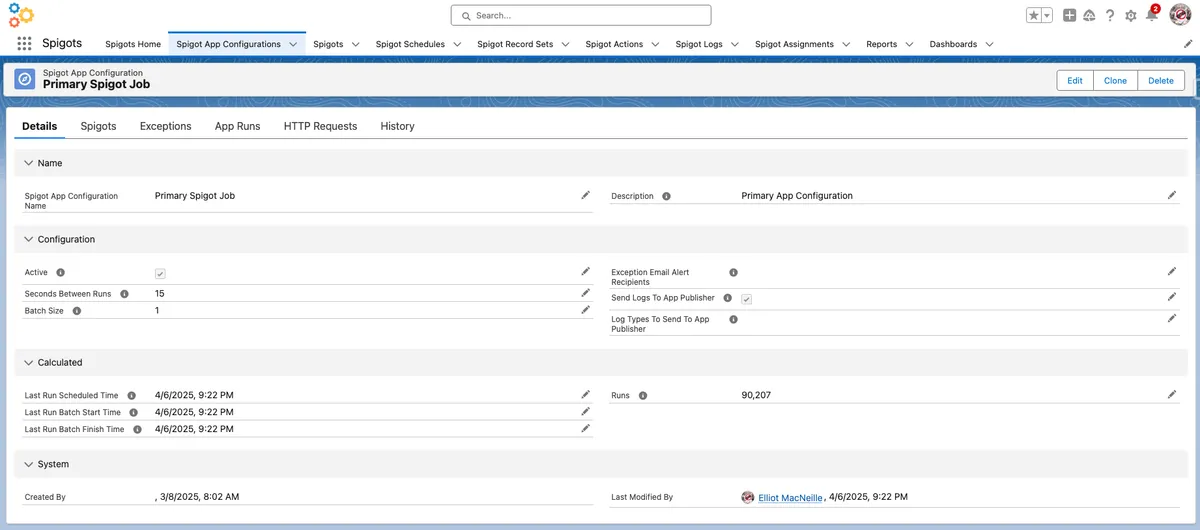Show help info for Description field
The width and height of the screenshot is (1200, 530).
tap(666, 196)
